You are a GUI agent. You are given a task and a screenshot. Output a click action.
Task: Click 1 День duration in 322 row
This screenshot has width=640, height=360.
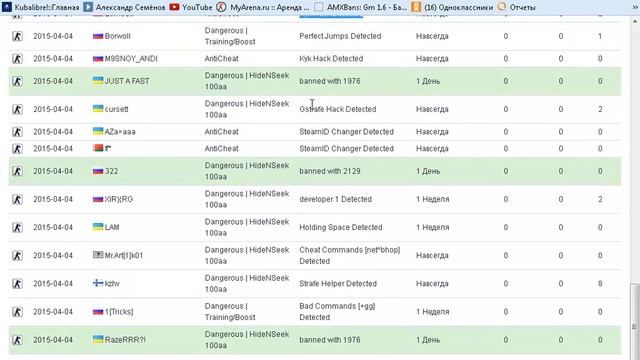[428, 171]
